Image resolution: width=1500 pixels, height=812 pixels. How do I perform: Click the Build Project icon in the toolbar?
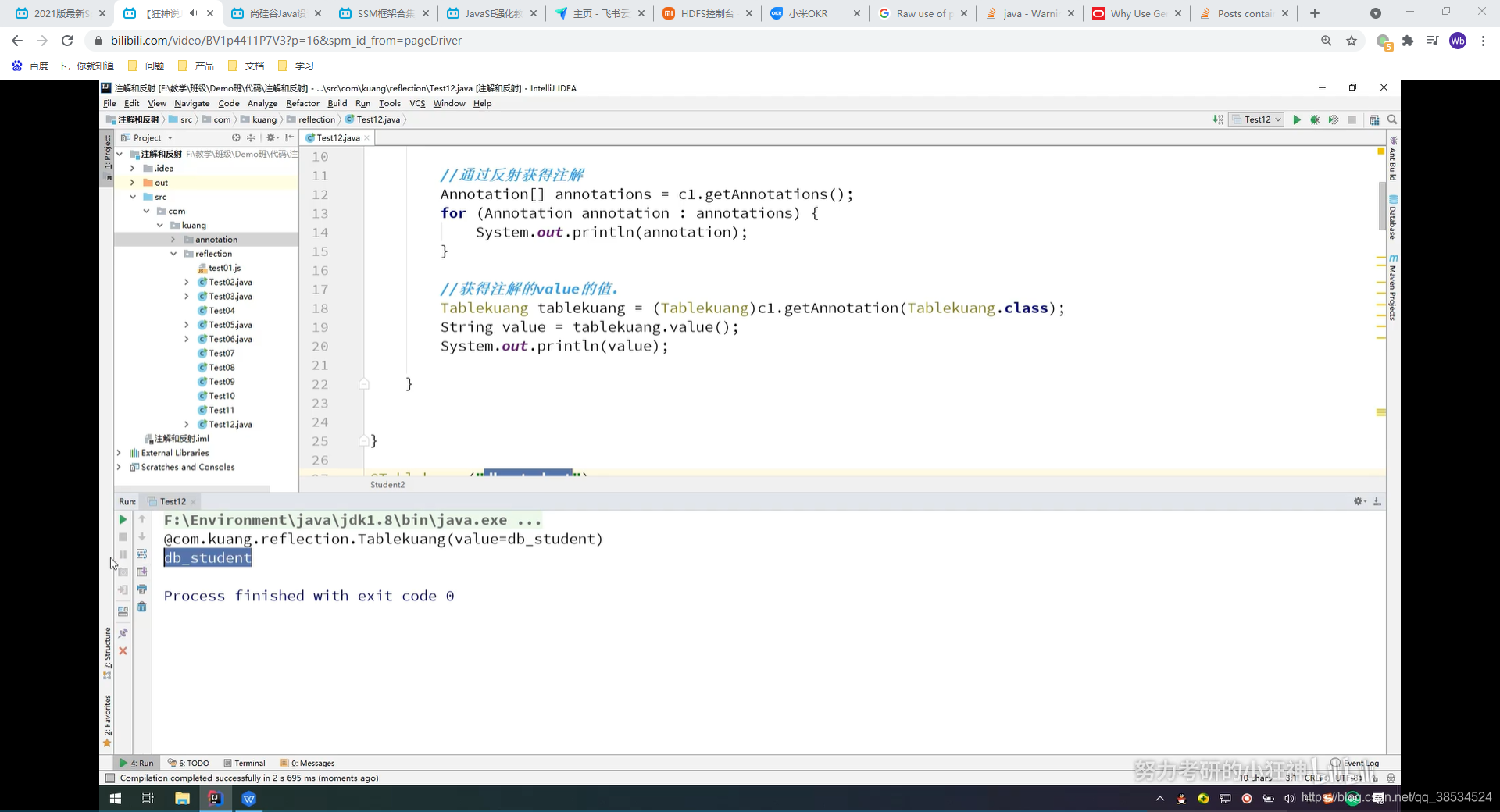coord(1218,119)
